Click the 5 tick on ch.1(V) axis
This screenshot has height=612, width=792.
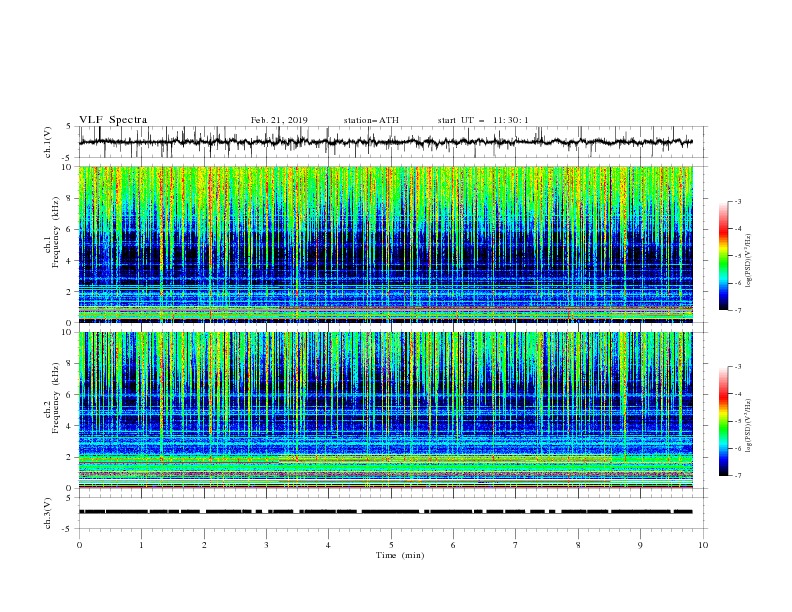(x=69, y=126)
